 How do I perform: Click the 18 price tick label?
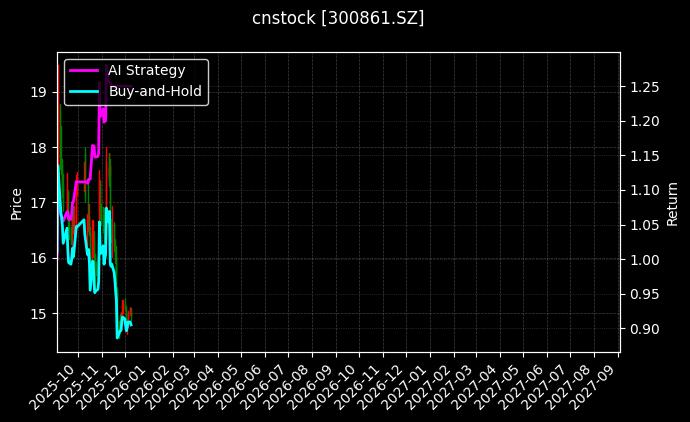click(x=38, y=148)
